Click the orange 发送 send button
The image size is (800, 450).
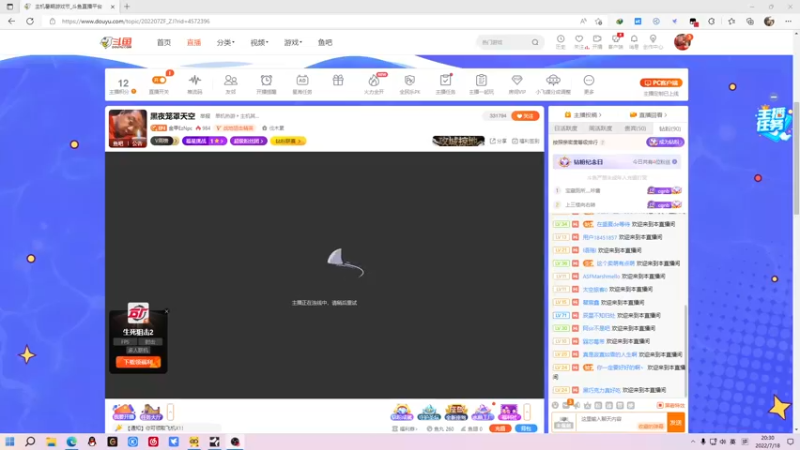(x=676, y=422)
